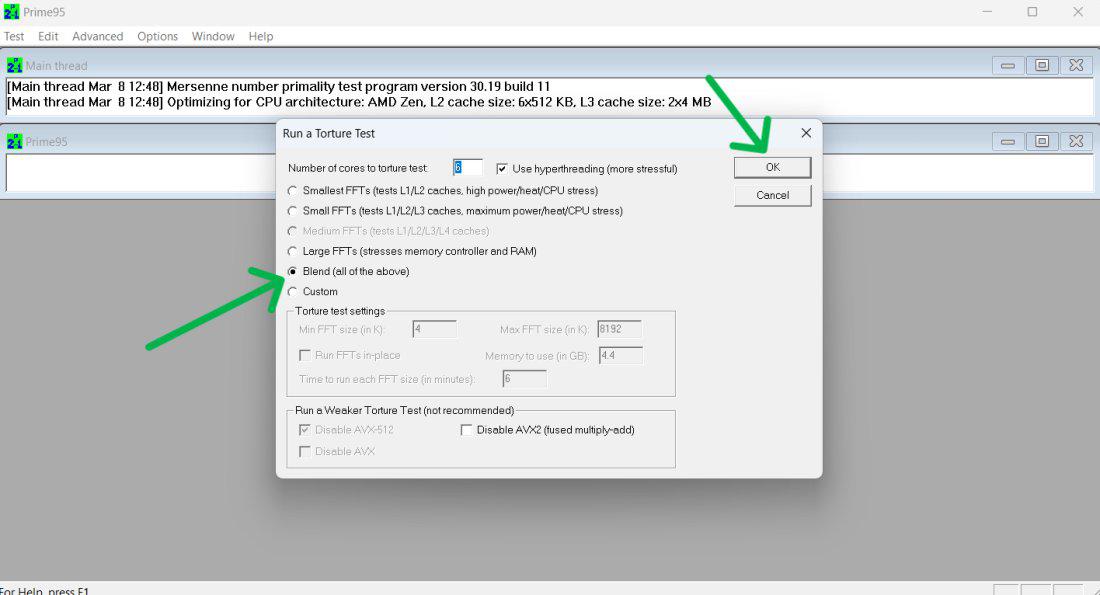1100x595 pixels.
Task: Toggle the Disable AVX-512 checkbox
Action: 306,429
